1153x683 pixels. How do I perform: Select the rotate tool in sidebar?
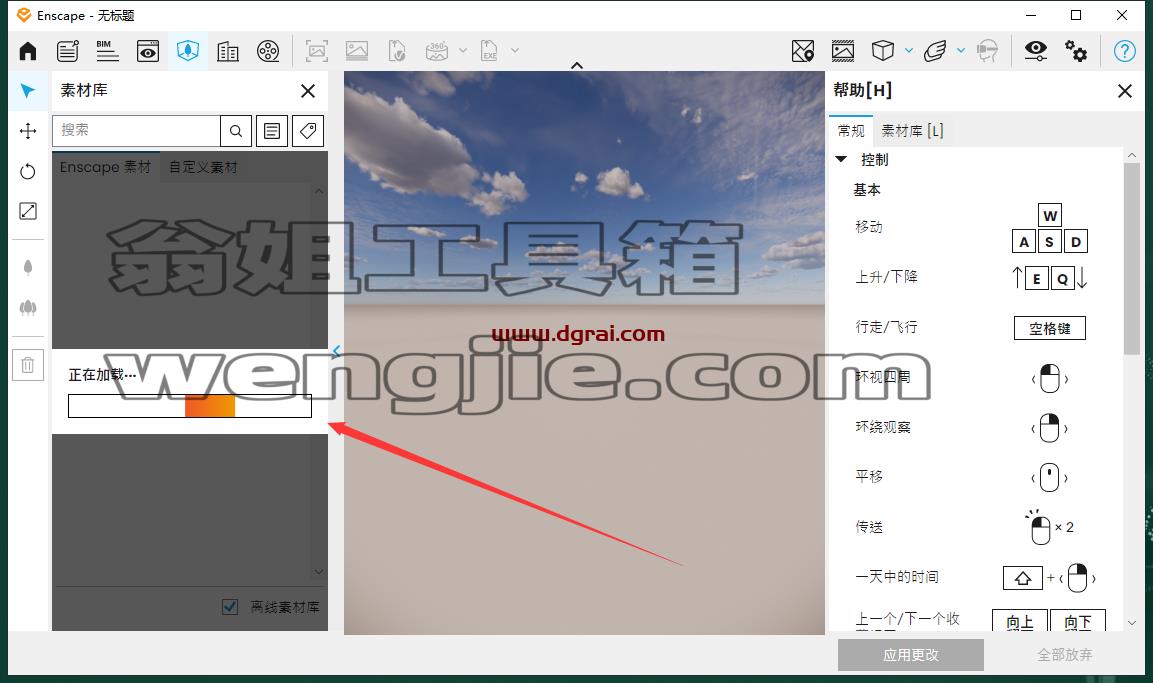[x=28, y=171]
